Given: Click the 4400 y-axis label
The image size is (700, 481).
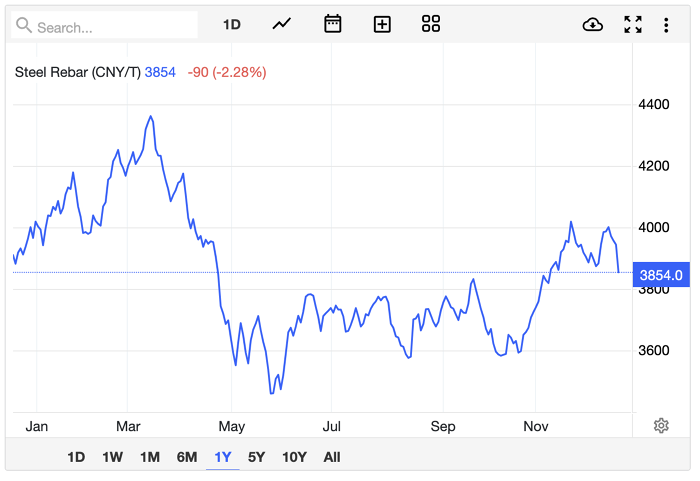Looking at the screenshot, I should [654, 105].
